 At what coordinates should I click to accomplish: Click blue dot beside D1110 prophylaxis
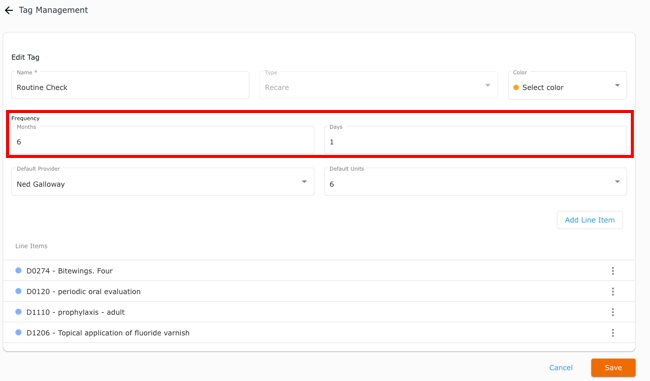(x=18, y=312)
